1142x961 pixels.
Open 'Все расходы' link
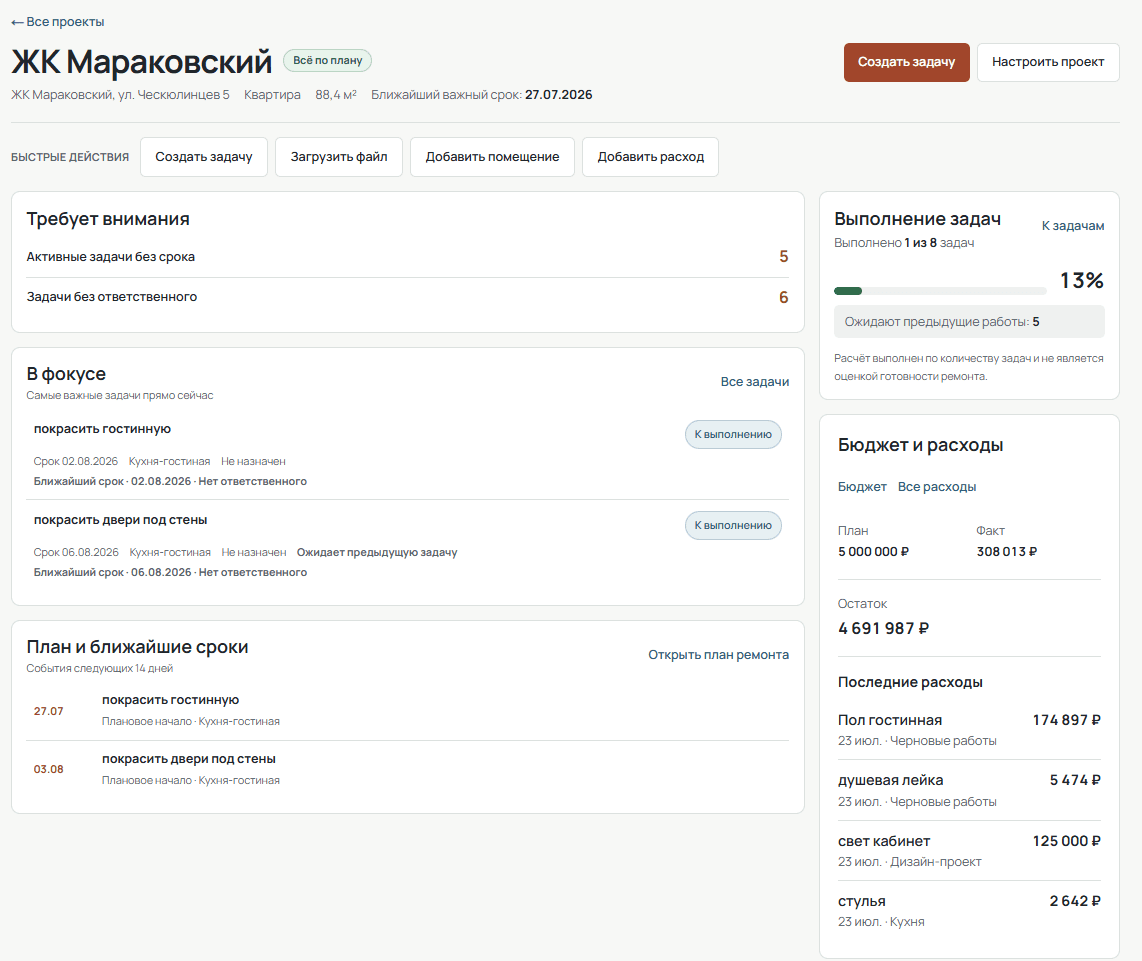click(x=937, y=487)
